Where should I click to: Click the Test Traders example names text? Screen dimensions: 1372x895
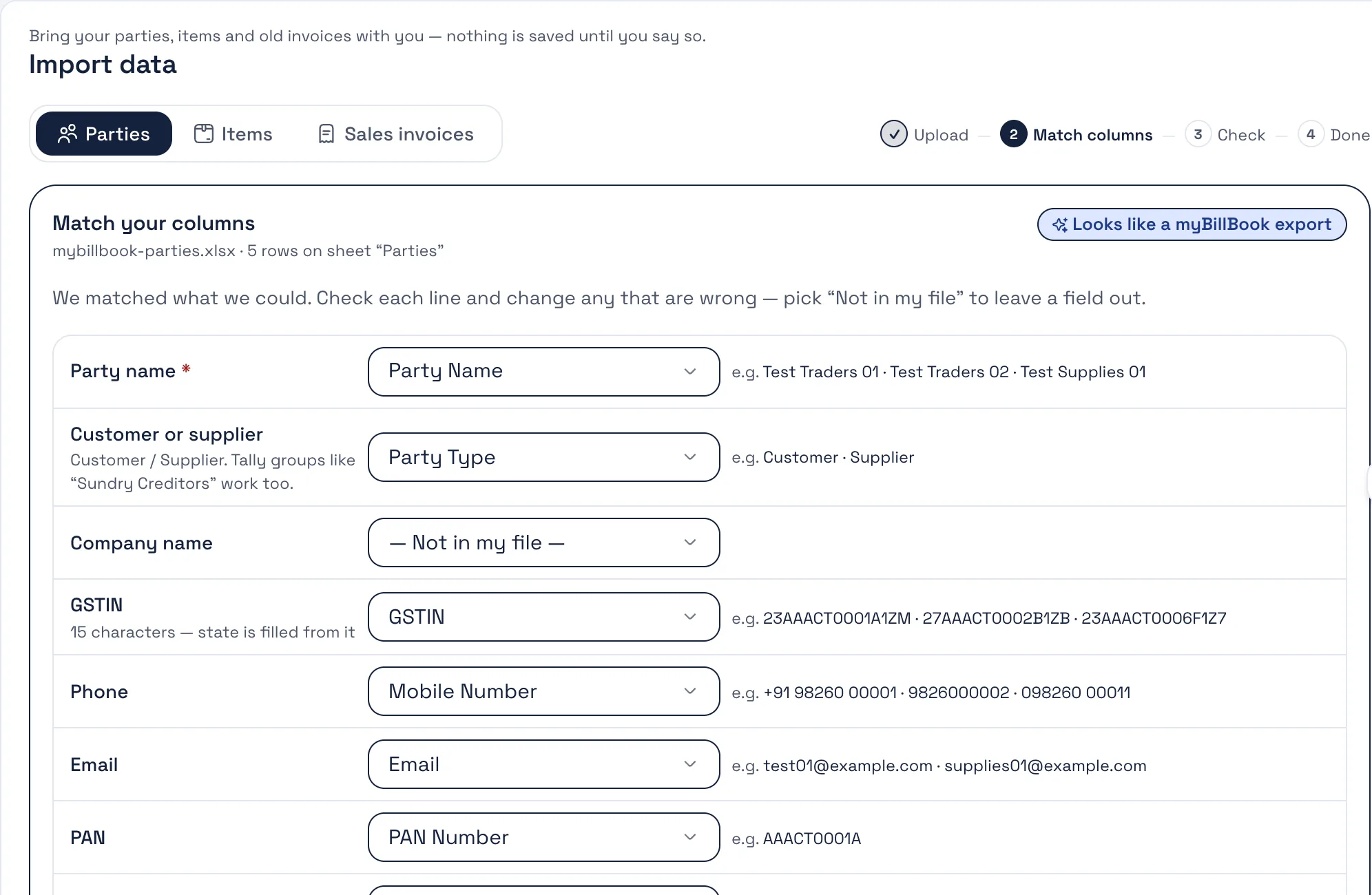(x=955, y=372)
